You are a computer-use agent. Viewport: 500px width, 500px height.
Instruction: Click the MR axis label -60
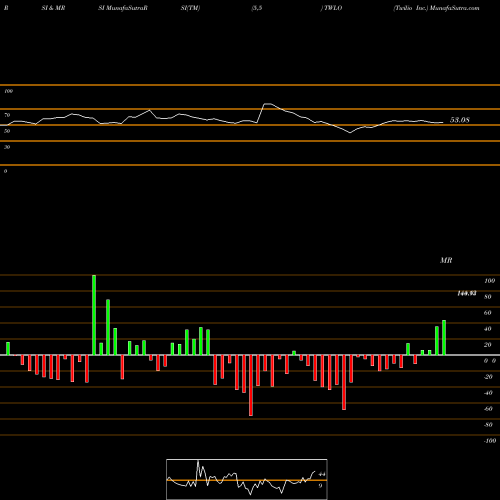pos(488,409)
